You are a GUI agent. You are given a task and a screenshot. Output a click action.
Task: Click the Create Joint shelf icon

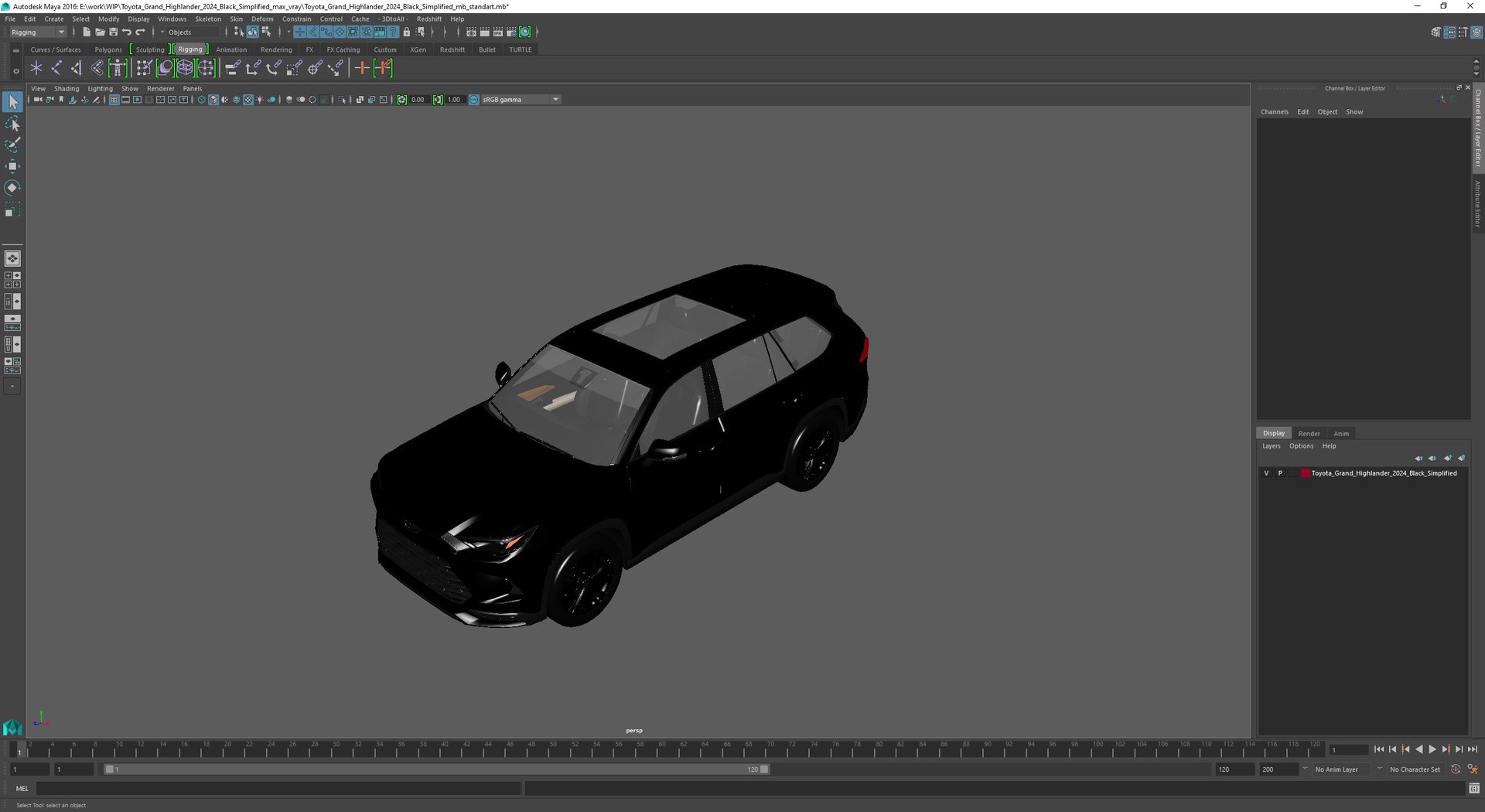(56, 68)
